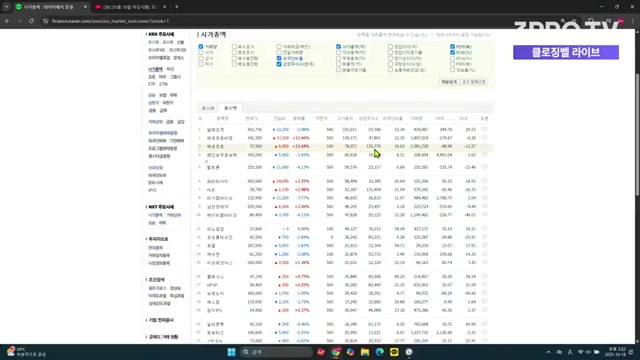Uncheck the PER(배) checkbox
Viewport: 640px width, 360px height.
[x=452, y=47]
